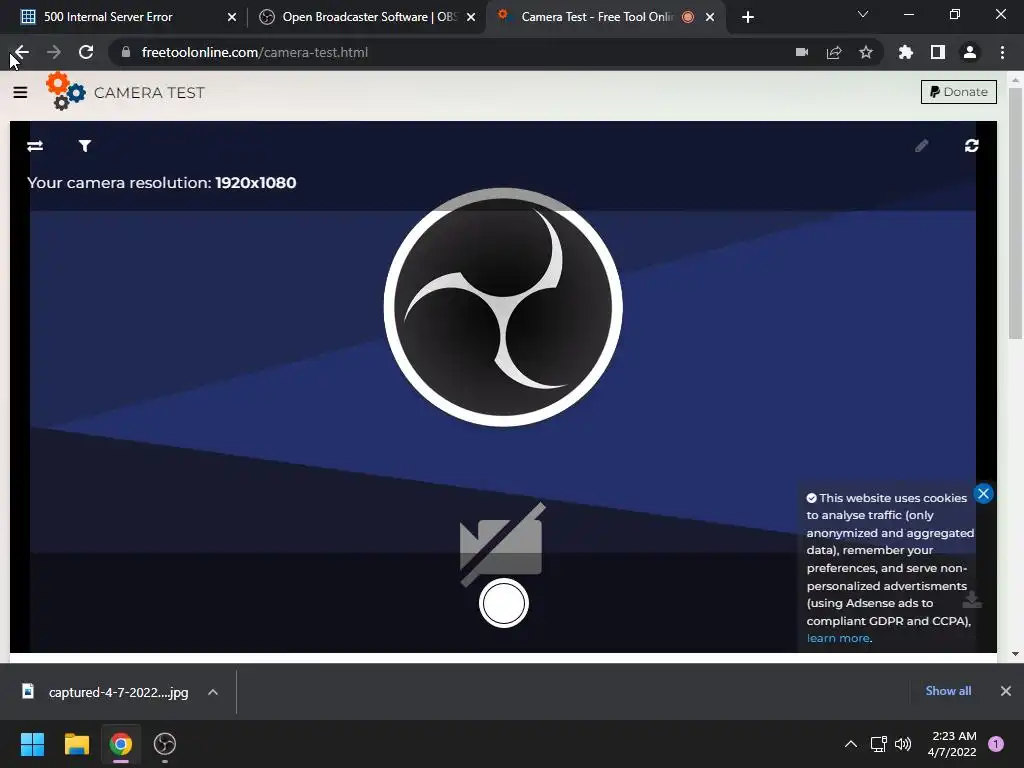Open the volume speaker tray icon

click(903, 744)
